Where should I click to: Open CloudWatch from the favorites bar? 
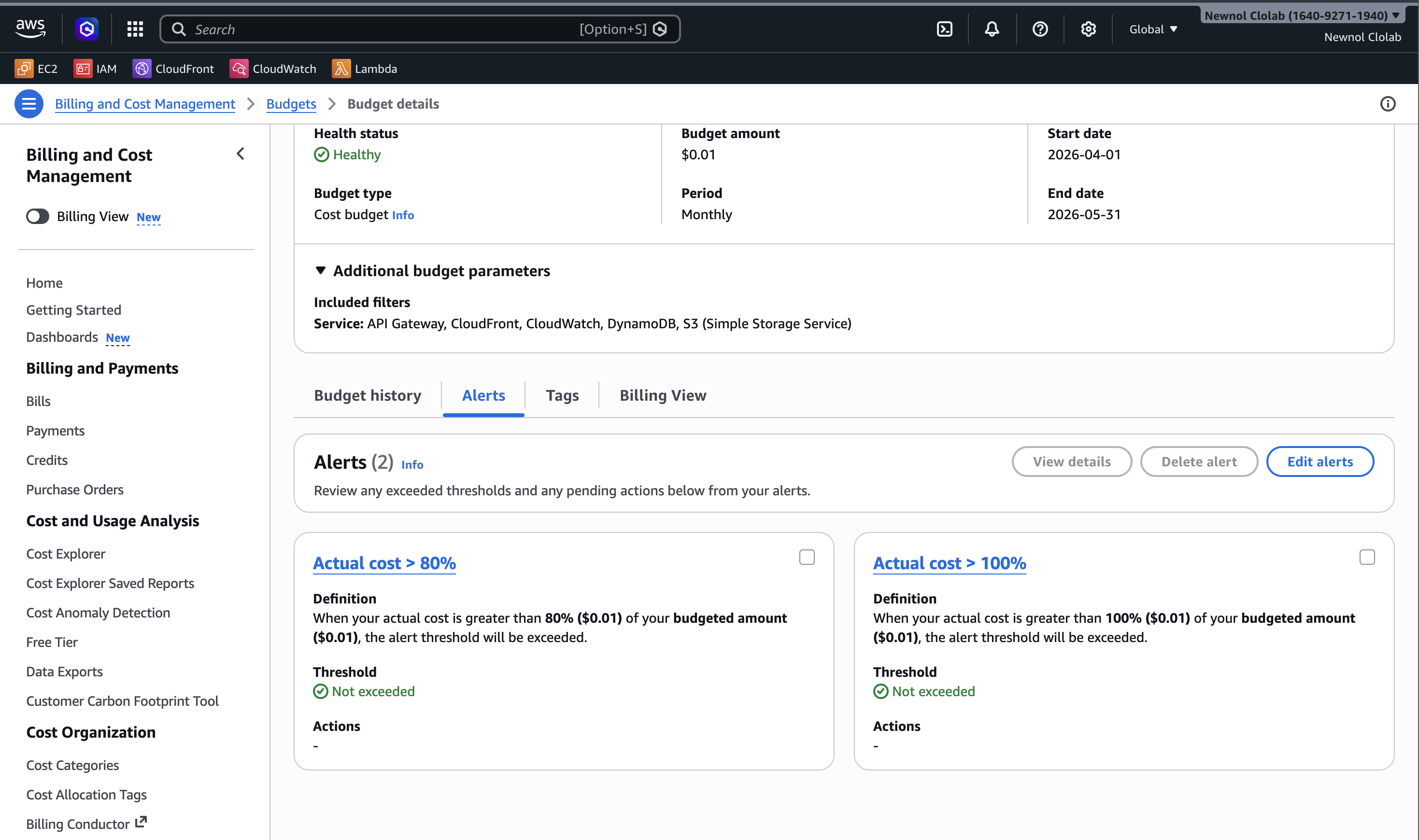[273, 68]
